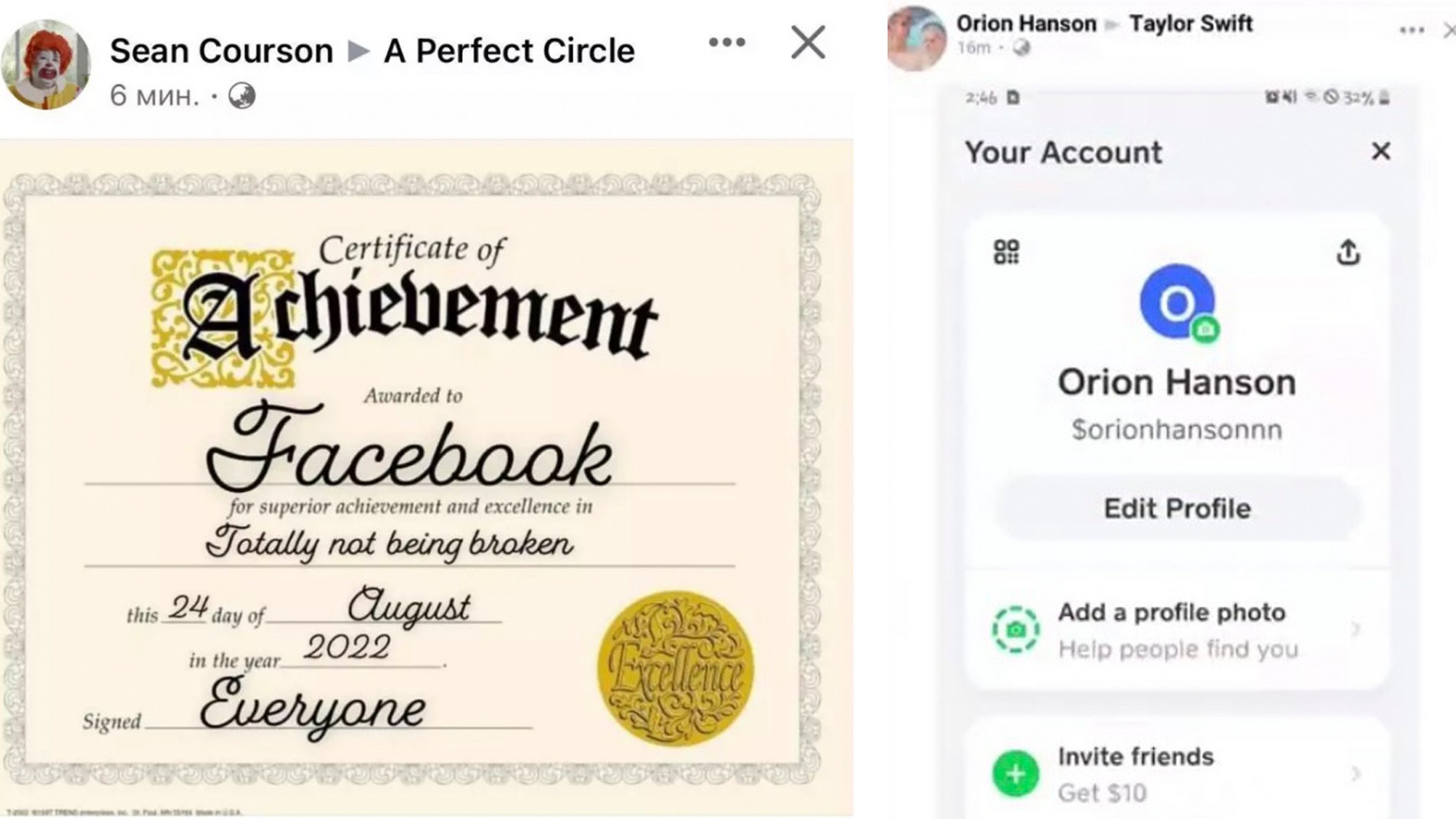This screenshot has width=1456, height=819.
Task: Click the green plus Invite friends icon
Action: [1015, 774]
